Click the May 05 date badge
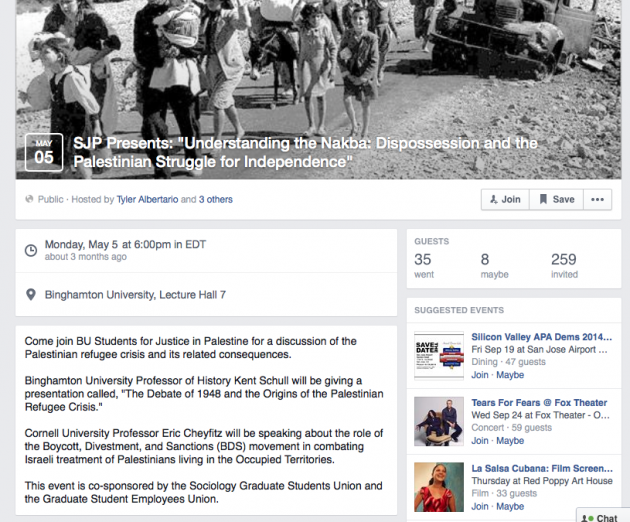This screenshot has width=630, height=522. [44, 152]
